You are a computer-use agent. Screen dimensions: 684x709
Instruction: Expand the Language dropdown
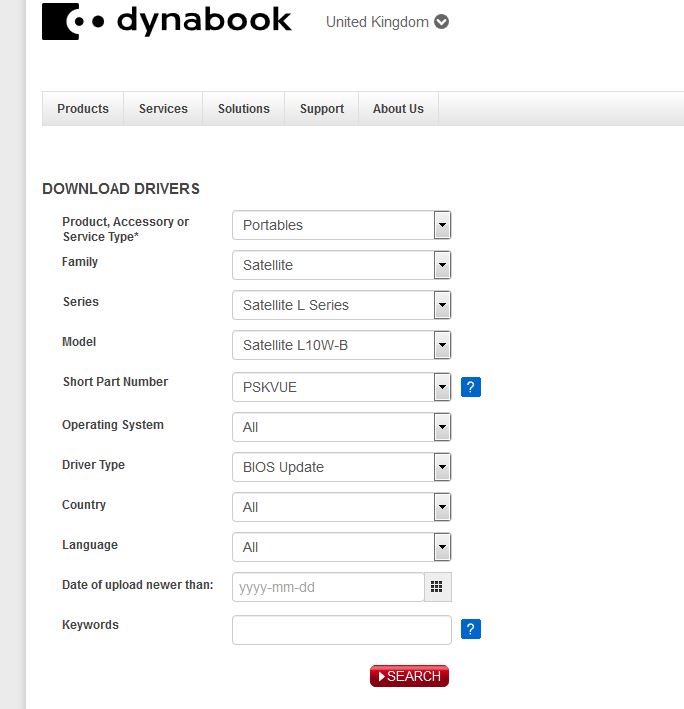click(342, 547)
